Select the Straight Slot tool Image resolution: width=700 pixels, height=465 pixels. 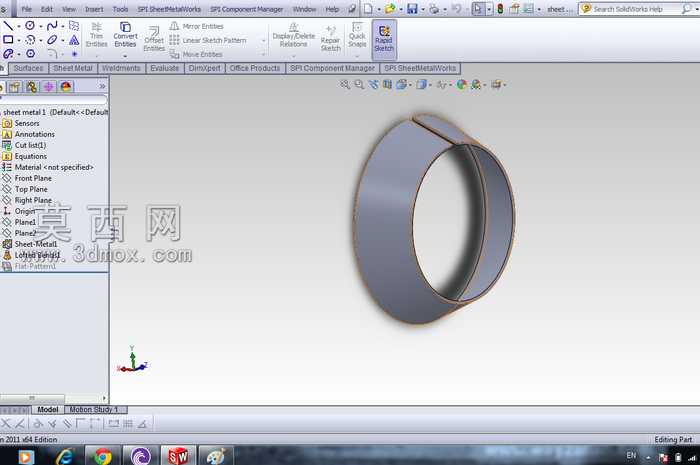8,54
